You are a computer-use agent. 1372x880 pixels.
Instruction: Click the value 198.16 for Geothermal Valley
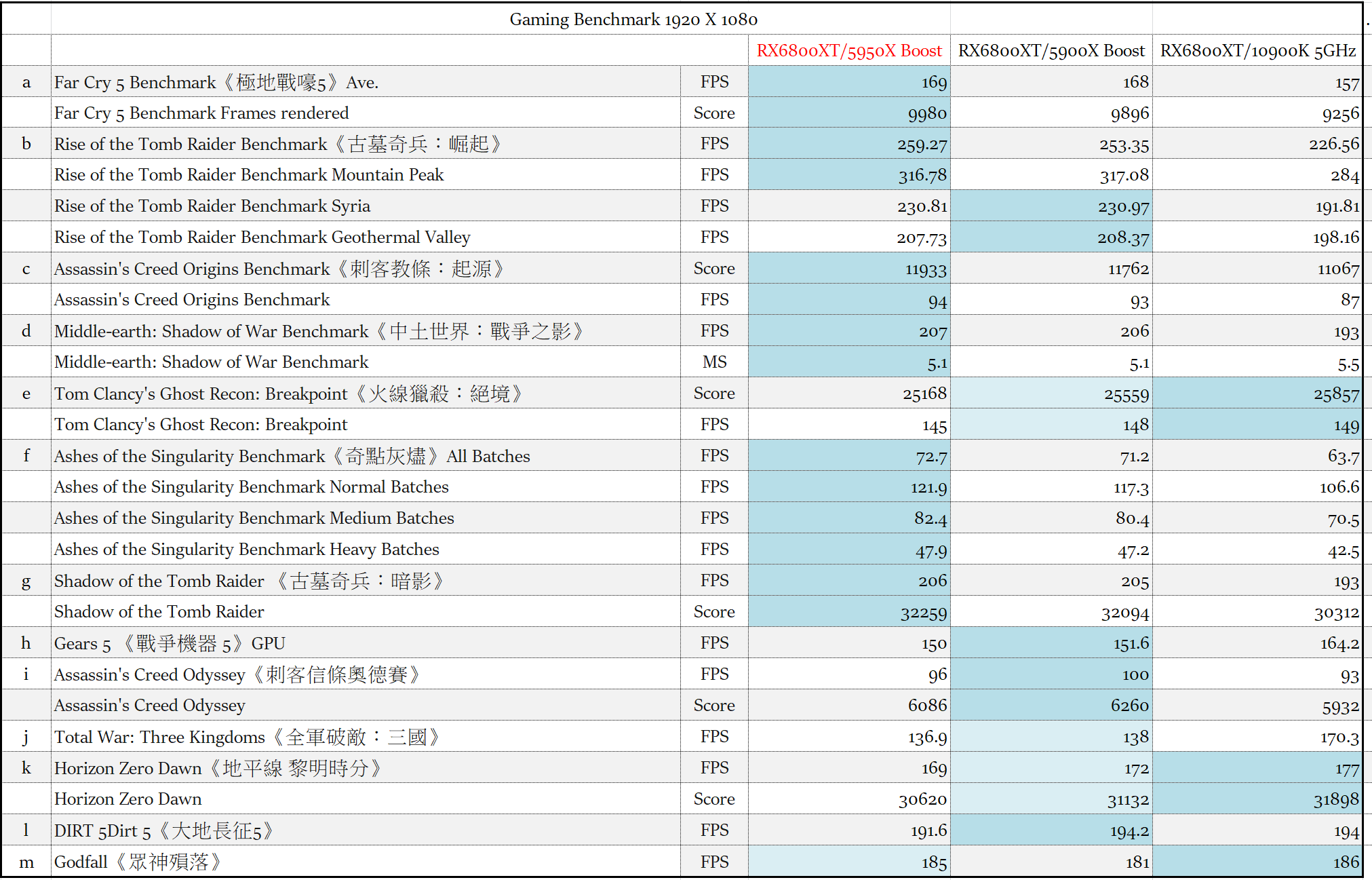click(x=1336, y=238)
